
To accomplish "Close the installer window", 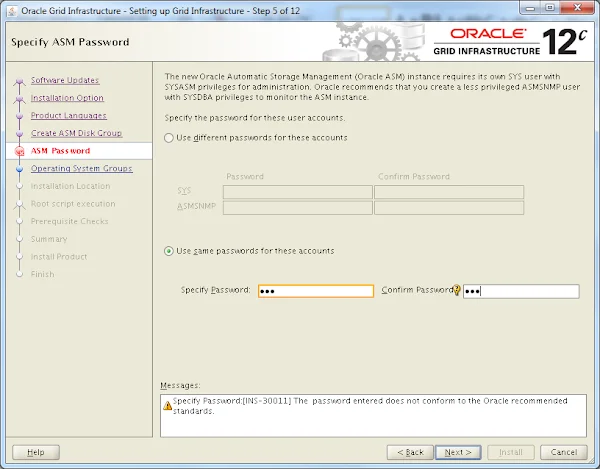I will 577,8.
